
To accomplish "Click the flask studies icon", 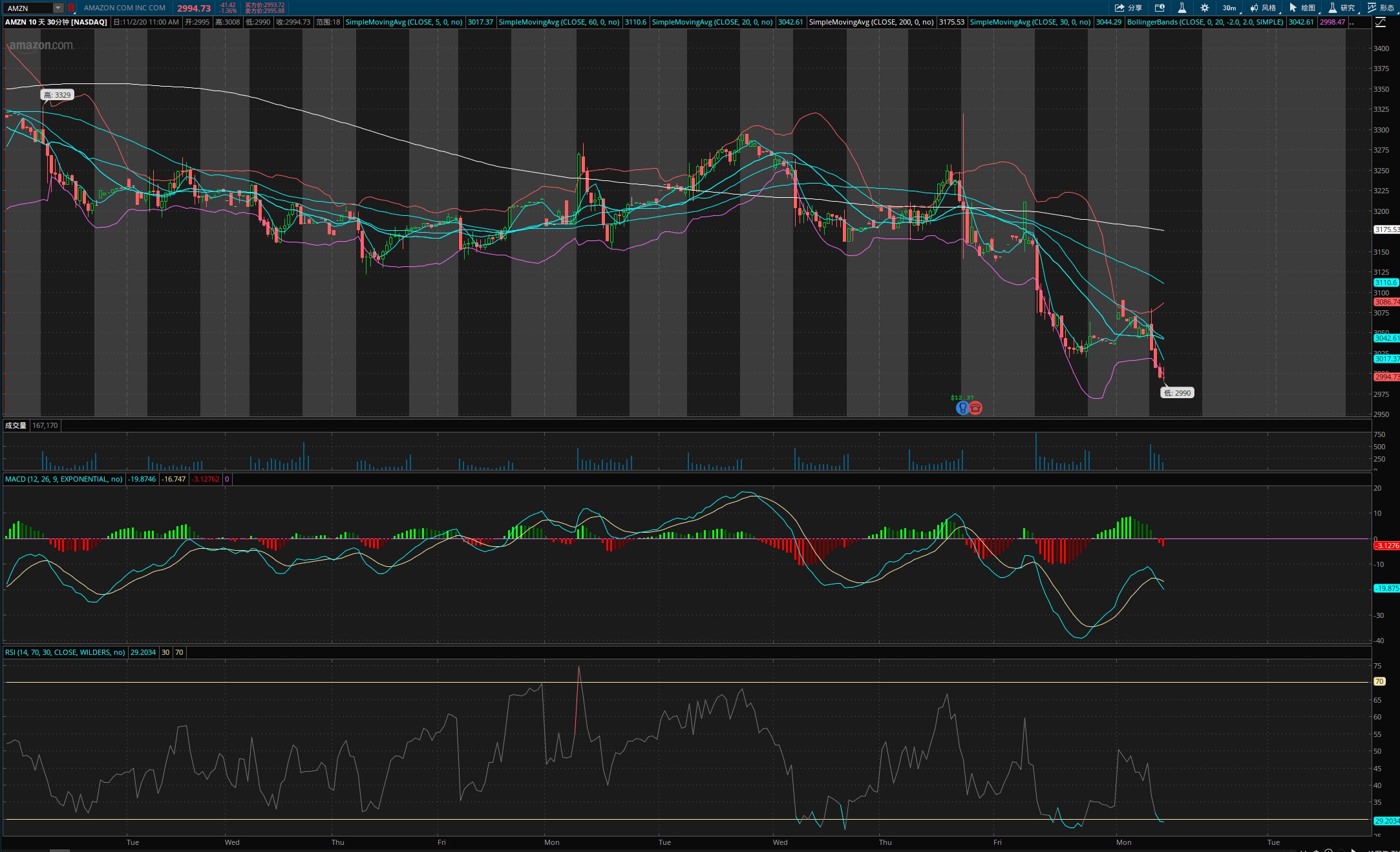I will tap(1182, 8).
